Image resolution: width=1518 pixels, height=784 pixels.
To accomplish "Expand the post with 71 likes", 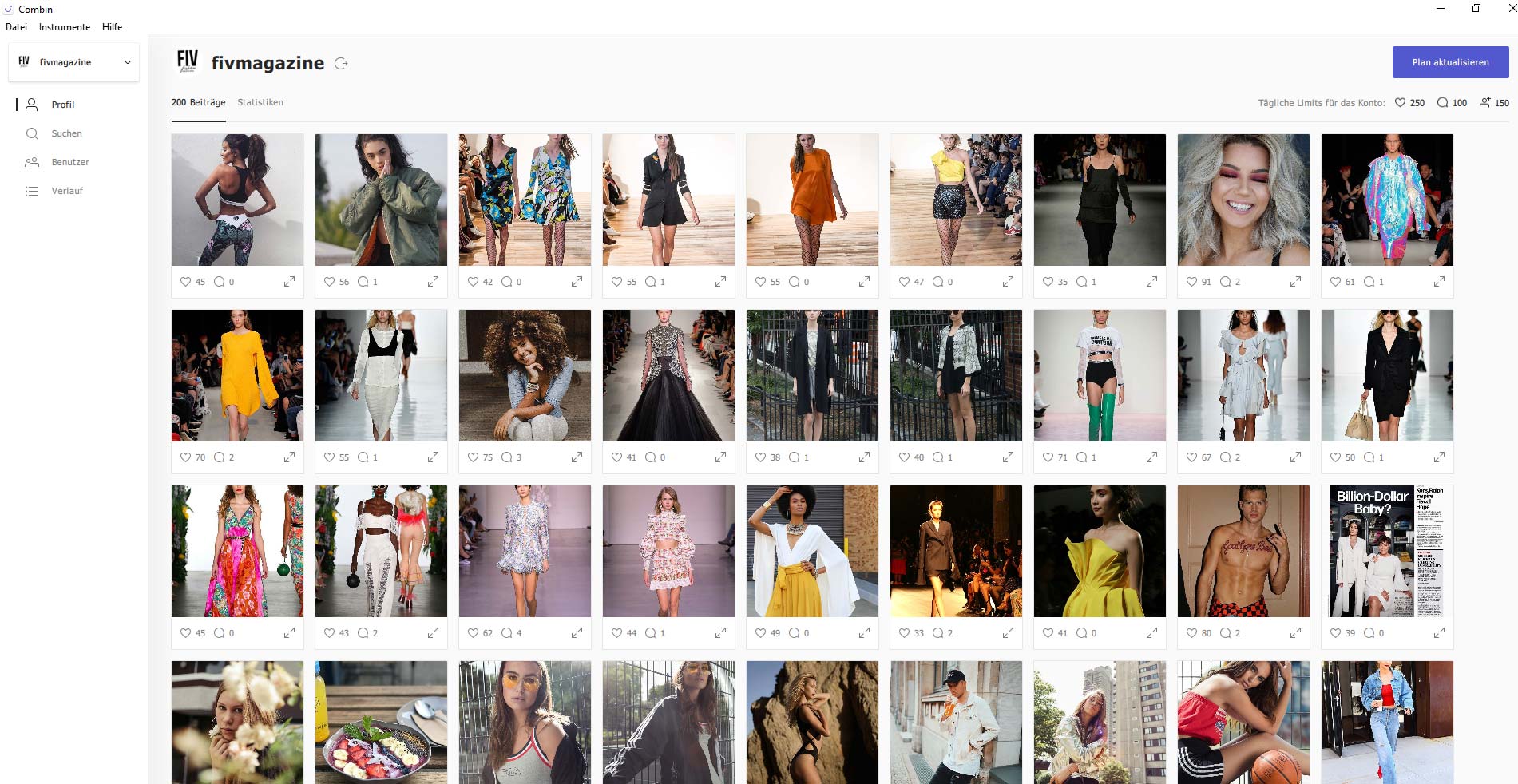I will (1151, 457).
